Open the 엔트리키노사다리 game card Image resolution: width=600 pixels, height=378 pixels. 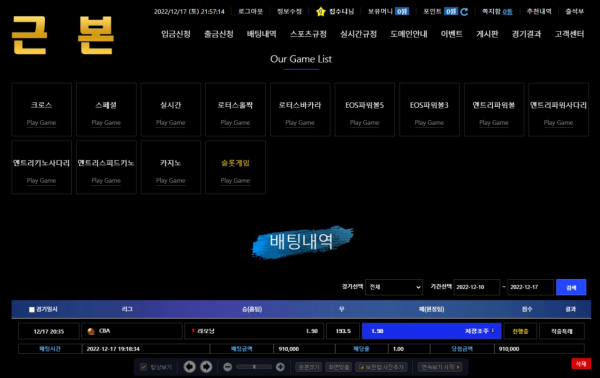41,168
